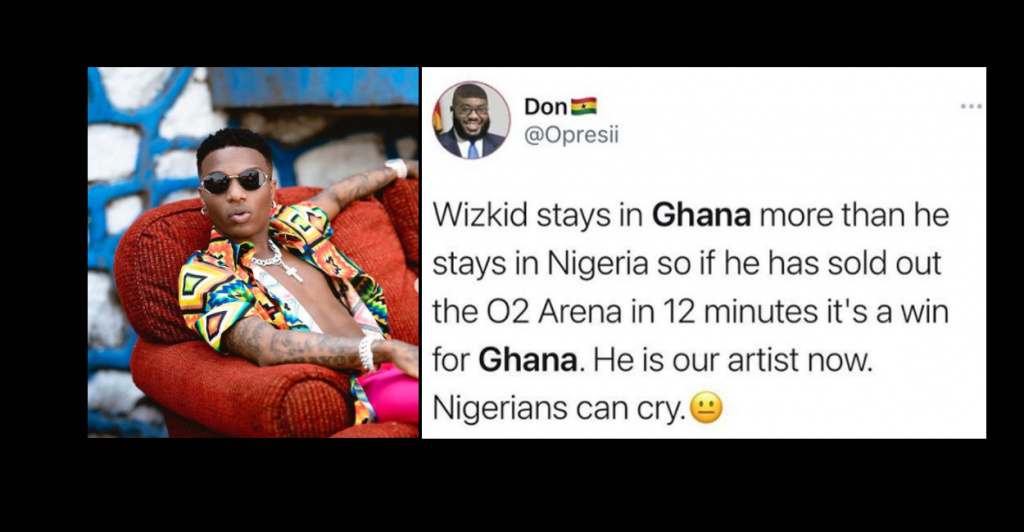Click the neutral face emoji ending the tweet

tap(706, 408)
